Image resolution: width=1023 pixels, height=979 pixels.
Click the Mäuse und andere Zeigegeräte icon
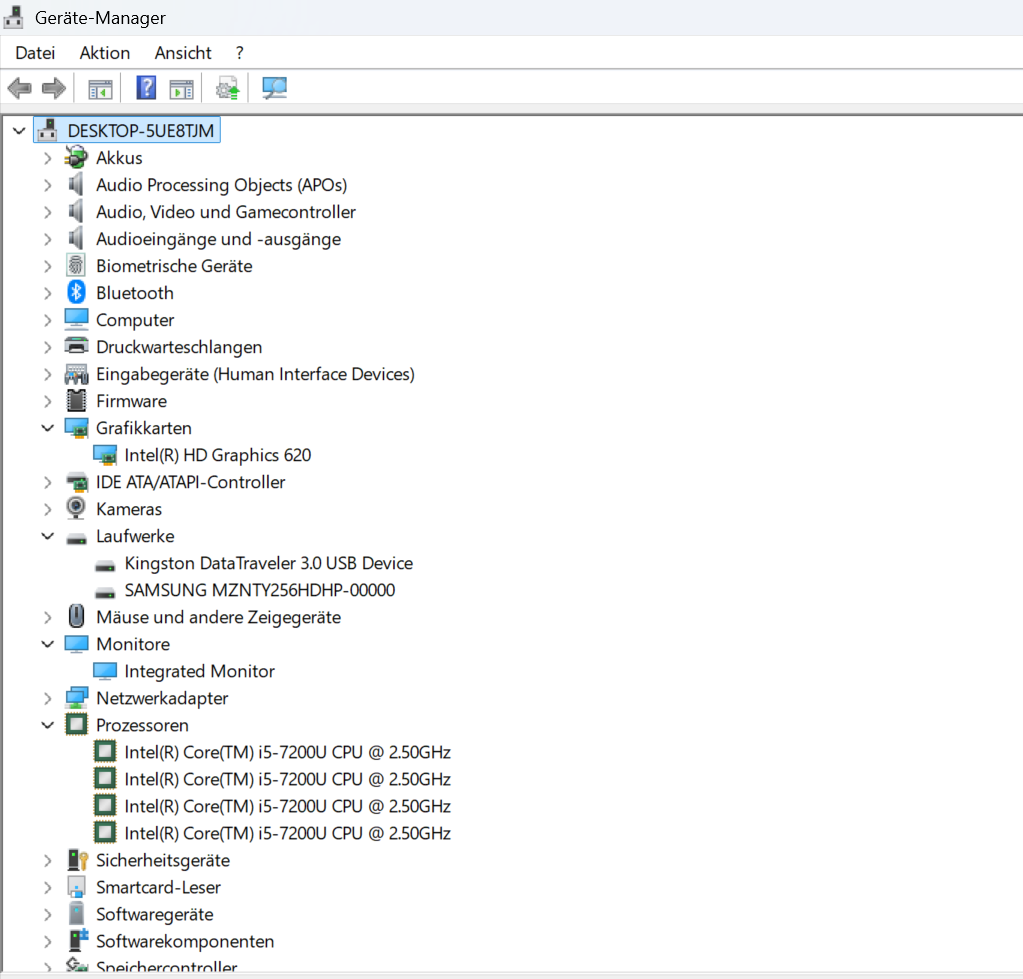(x=76, y=616)
